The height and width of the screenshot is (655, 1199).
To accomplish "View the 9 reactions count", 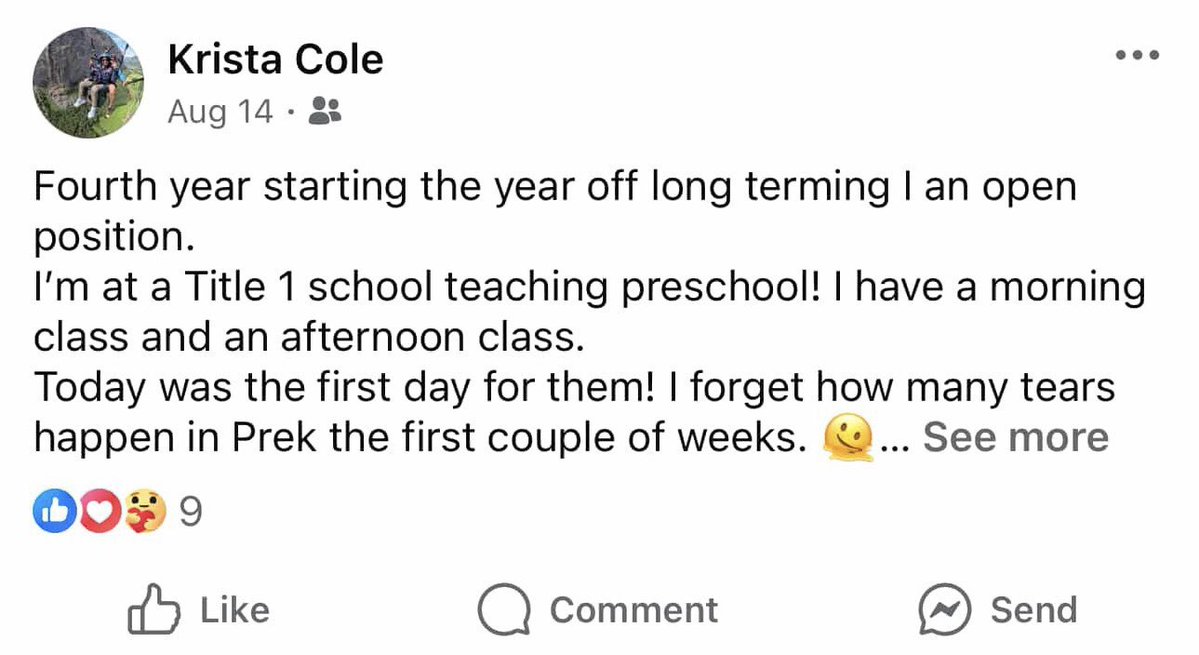I will pos(190,513).
